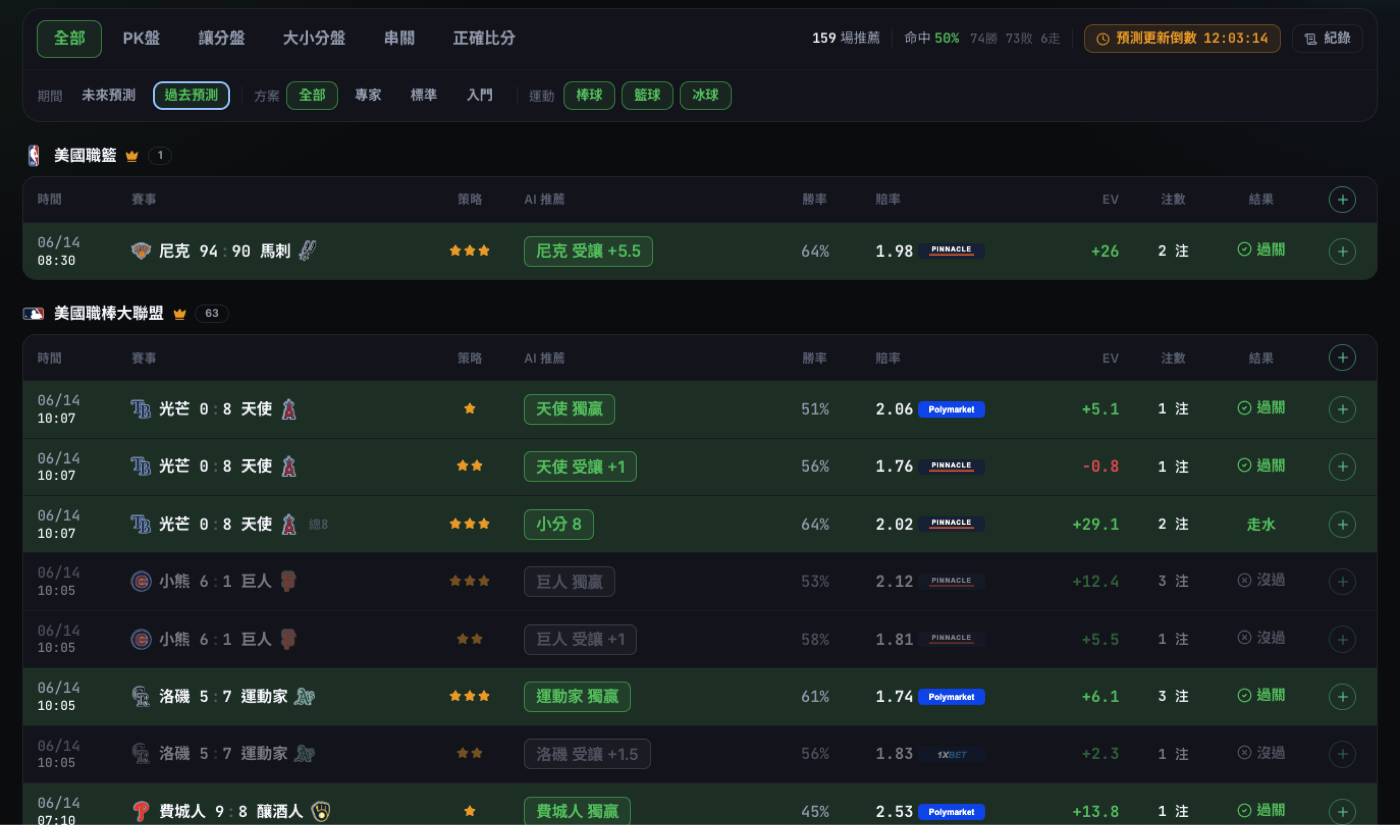Viewport: 1400px width, 825px height.
Task: Select the 全部 plan filter
Action: click(312, 96)
